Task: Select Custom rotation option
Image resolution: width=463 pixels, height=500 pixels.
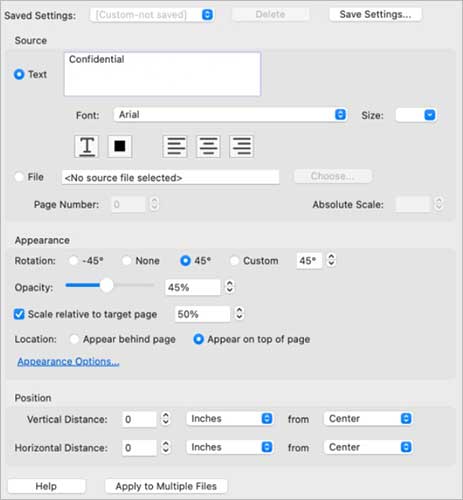Action: (234, 261)
